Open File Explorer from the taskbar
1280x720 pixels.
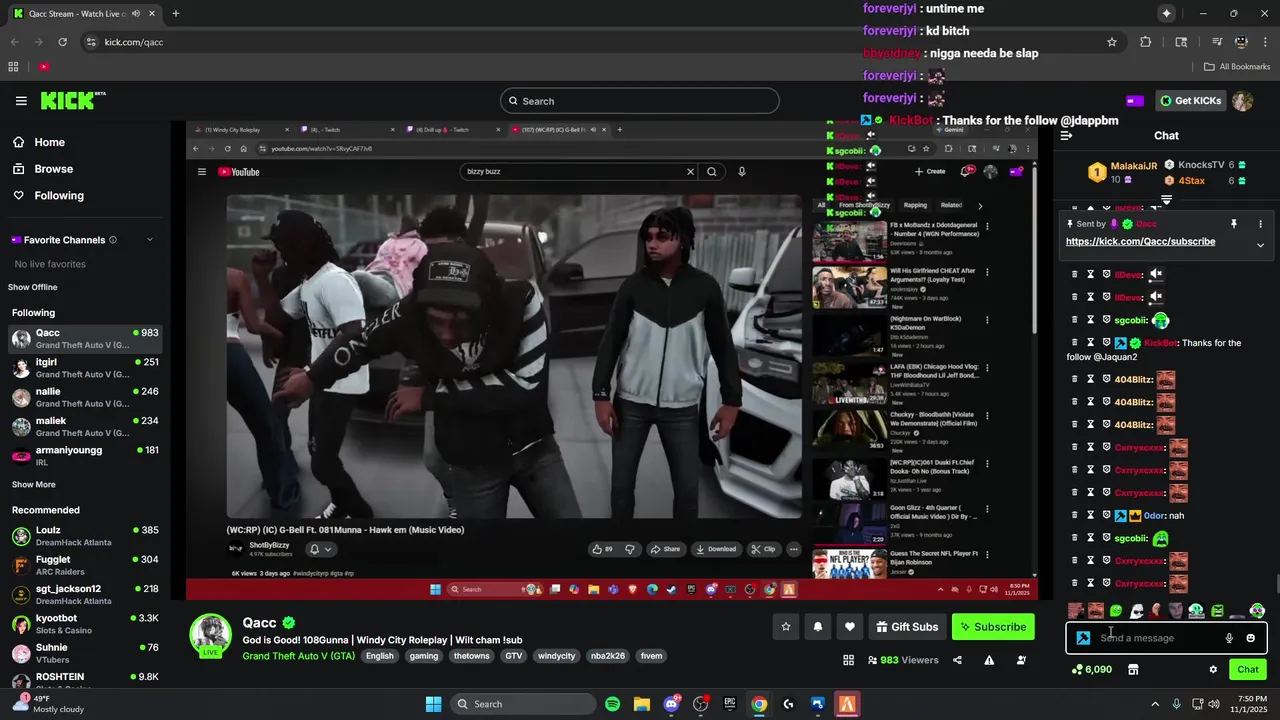(641, 704)
